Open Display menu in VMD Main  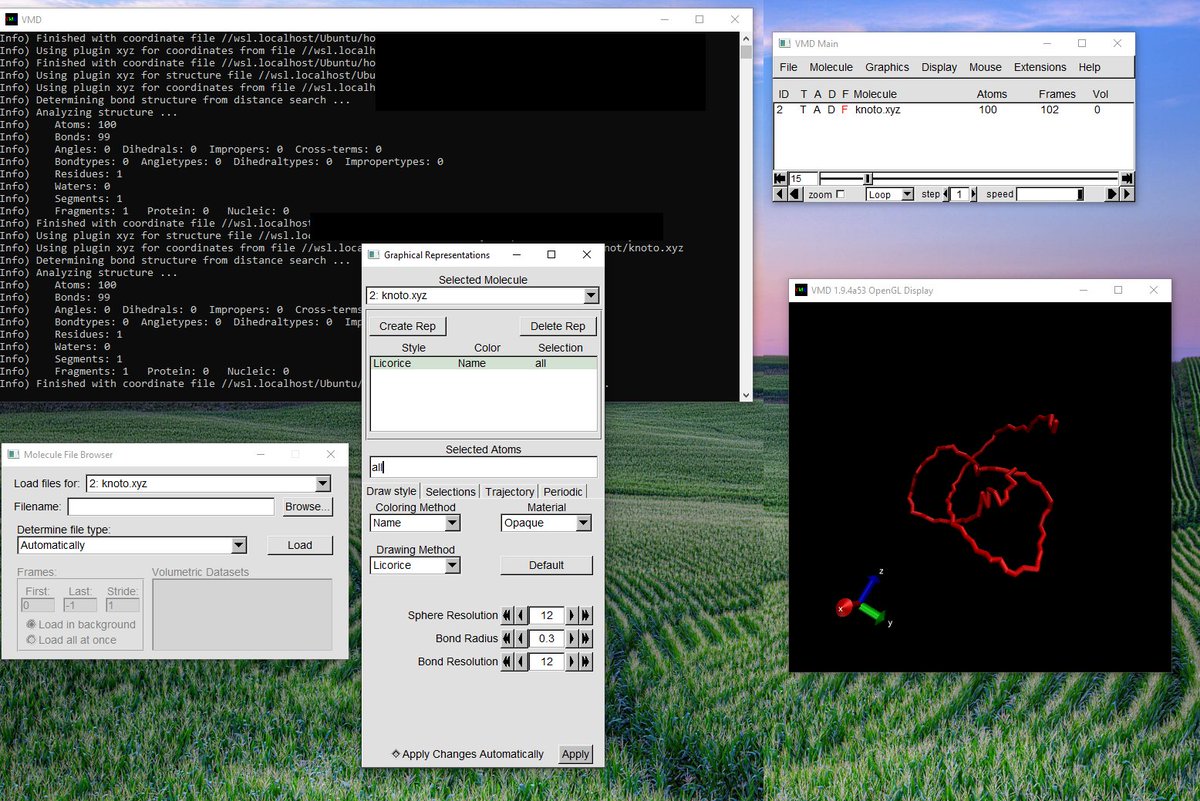point(939,67)
